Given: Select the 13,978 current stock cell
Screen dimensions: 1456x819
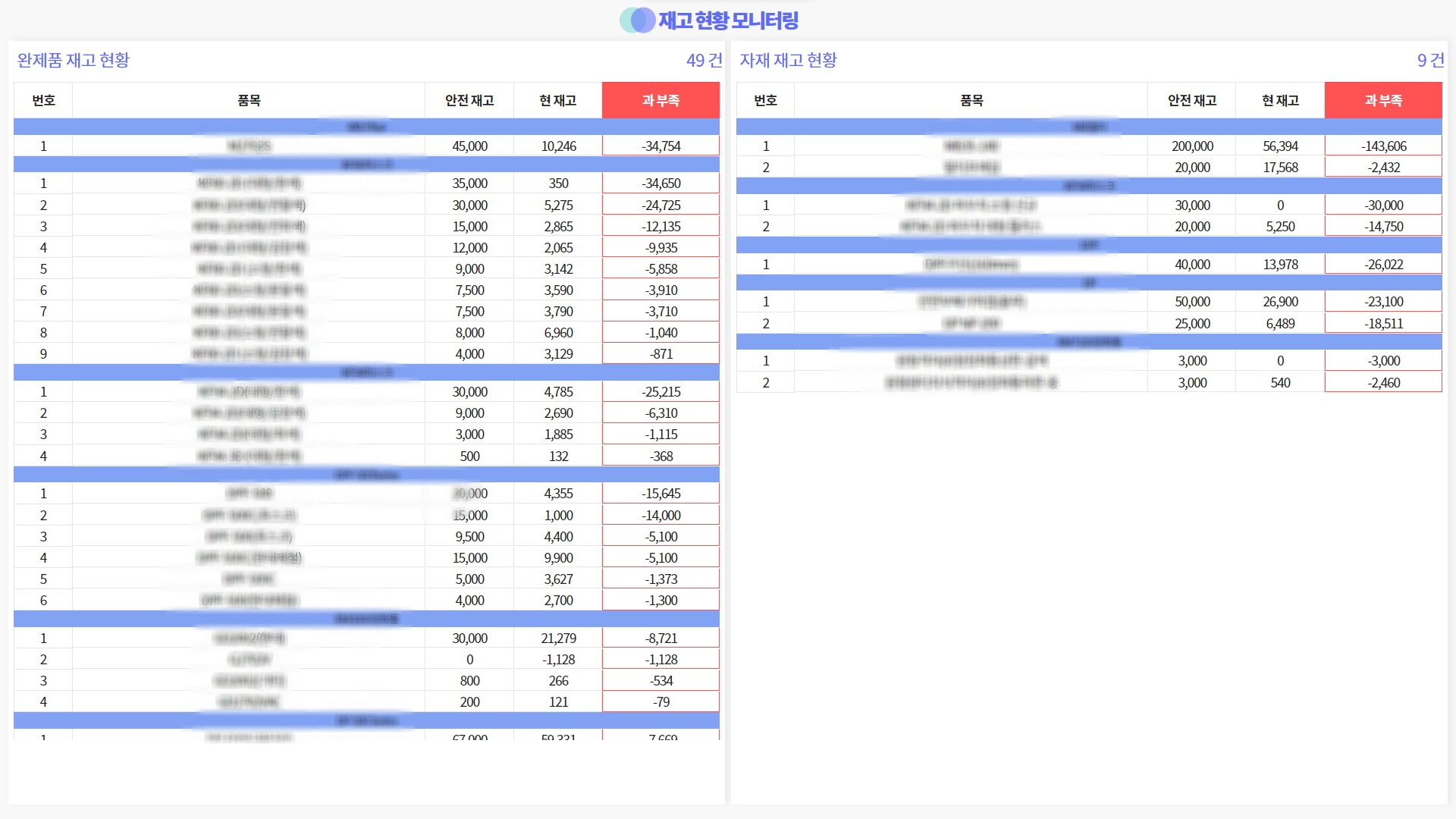Looking at the screenshot, I should pos(1280,264).
